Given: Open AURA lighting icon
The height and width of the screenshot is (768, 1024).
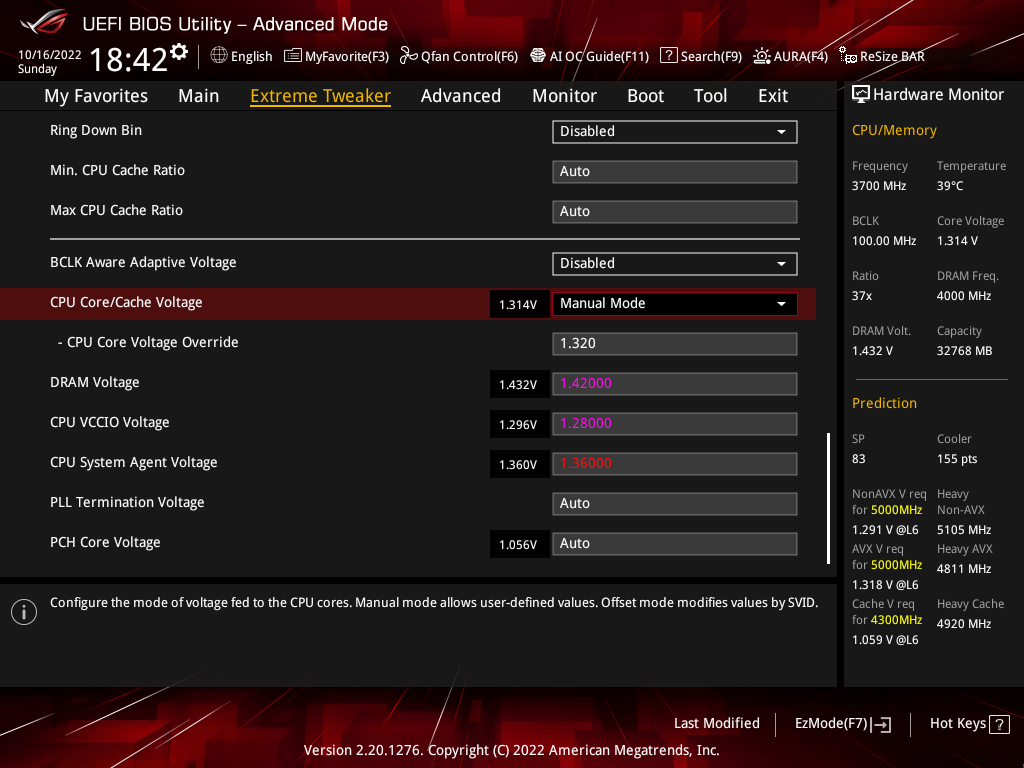Looking at the screenshot, I should pos(761,56).
